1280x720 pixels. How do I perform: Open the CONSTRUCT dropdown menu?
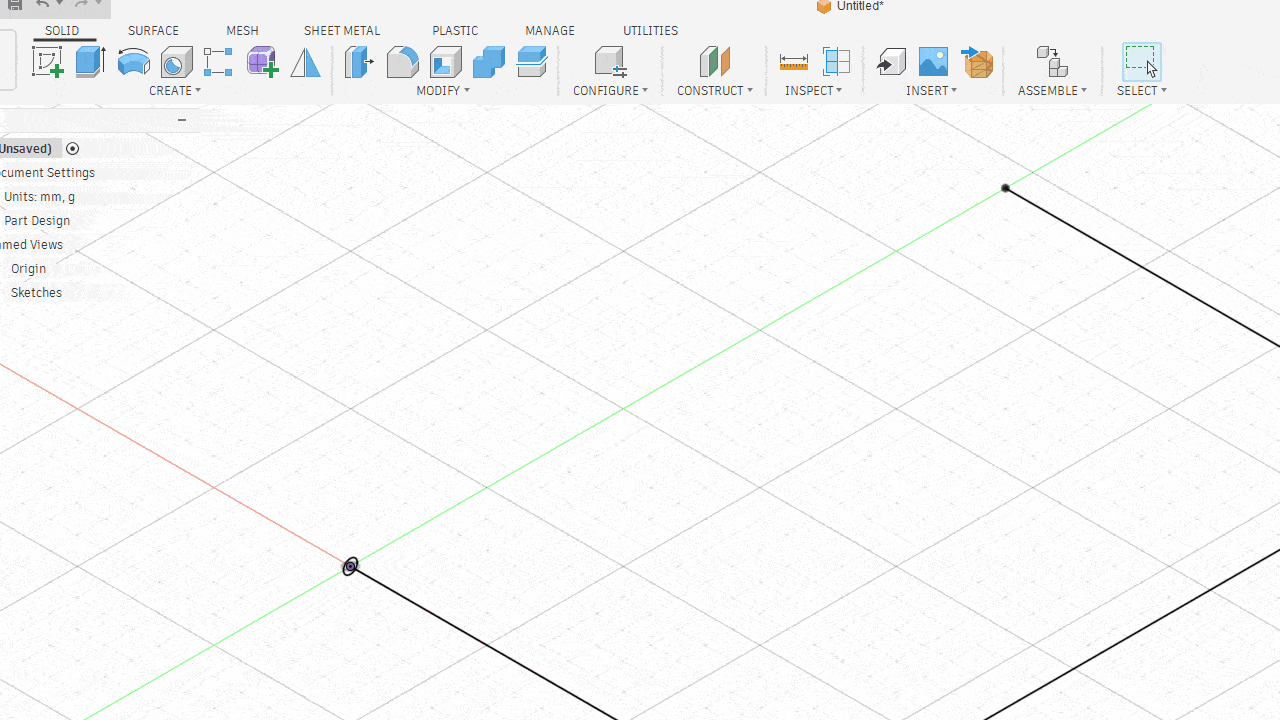[x=715, y=91]
